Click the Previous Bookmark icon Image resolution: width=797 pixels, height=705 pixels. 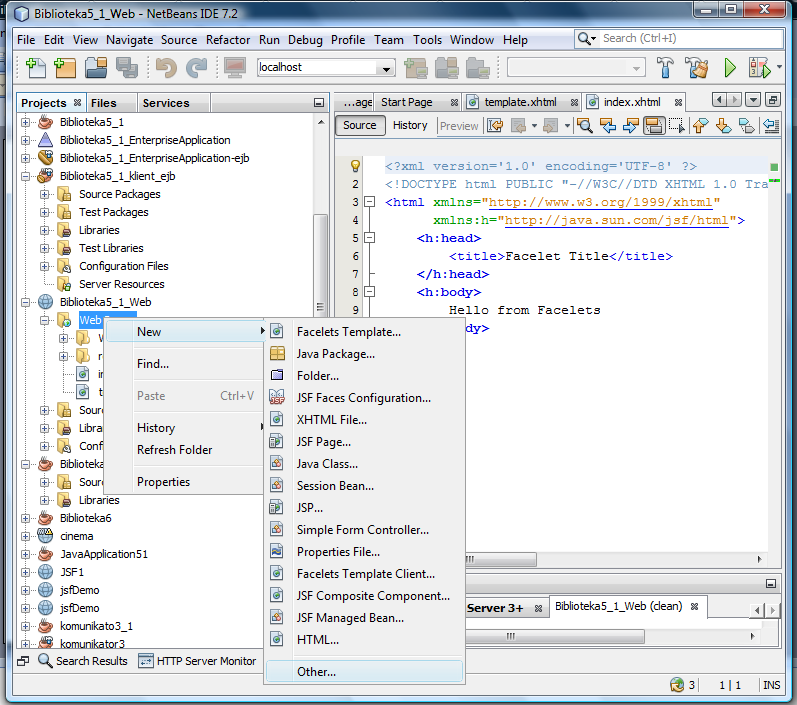click(x=701, y=126)
